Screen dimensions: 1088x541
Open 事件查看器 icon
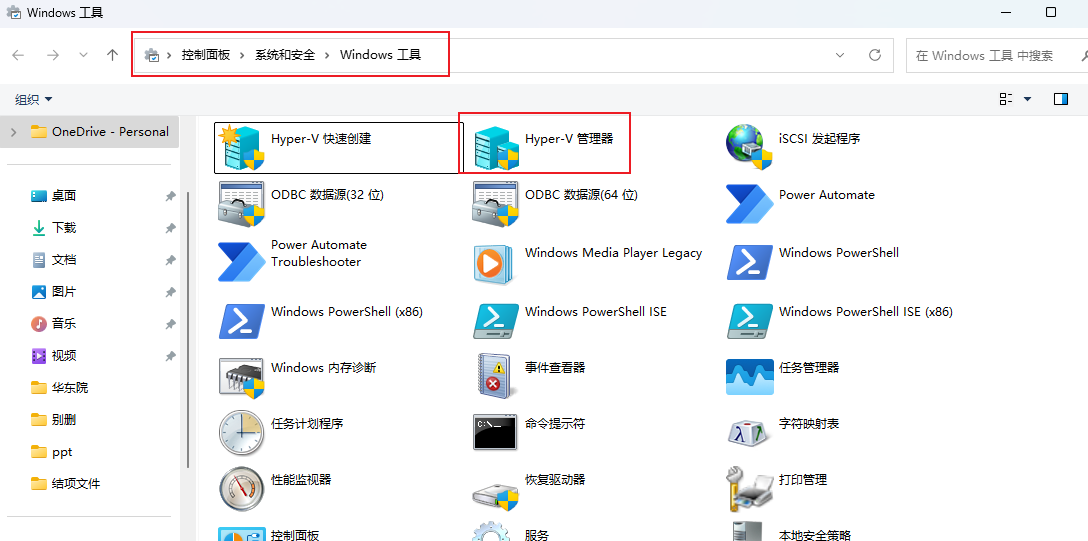coord(494,376)
